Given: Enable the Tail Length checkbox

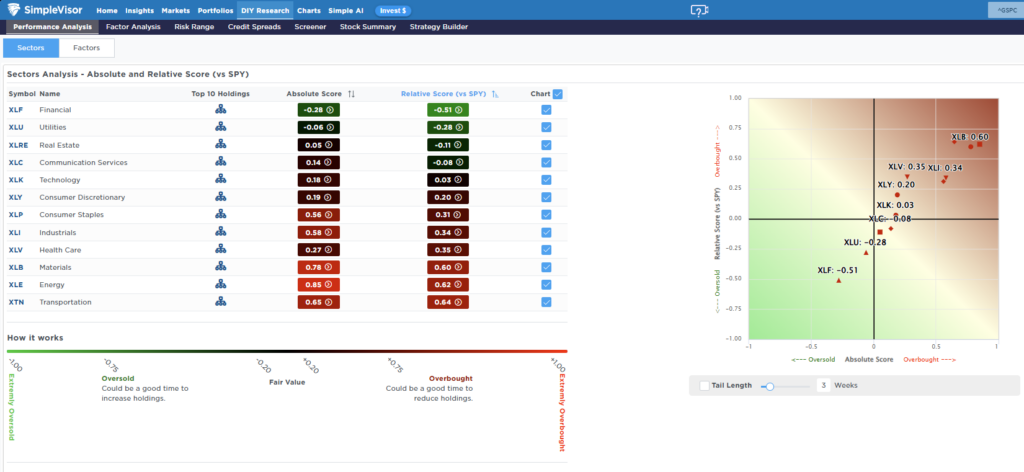Looking at the screenshot, I should click(x=705, y=385).
